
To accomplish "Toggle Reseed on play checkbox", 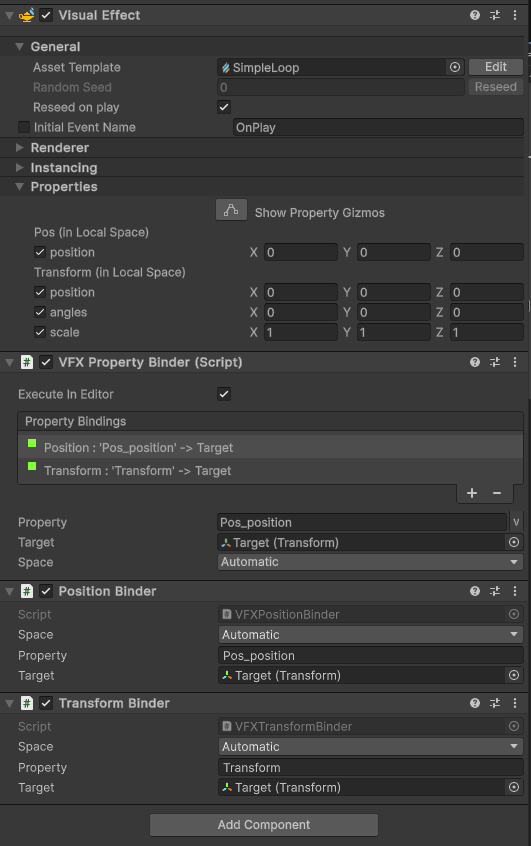I will (224, 107).
